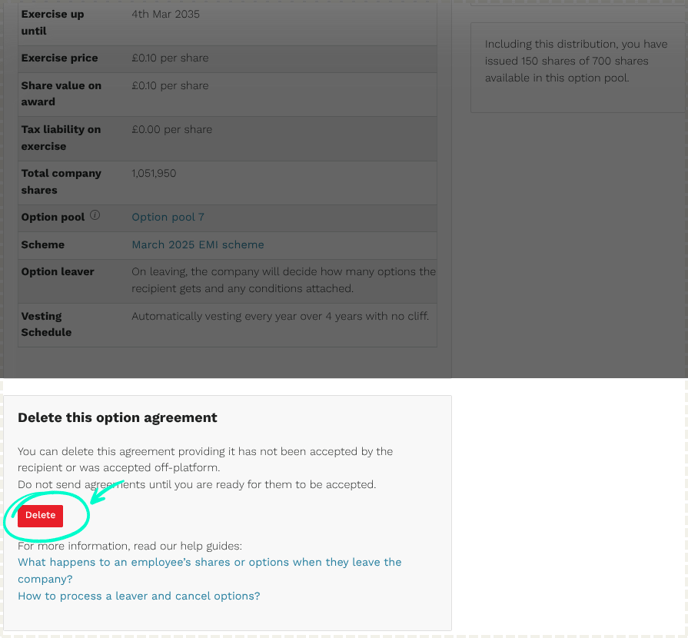688x638 pixels.
Task: Click the £0.00 per share tax liability value
Action: (172, 129)
